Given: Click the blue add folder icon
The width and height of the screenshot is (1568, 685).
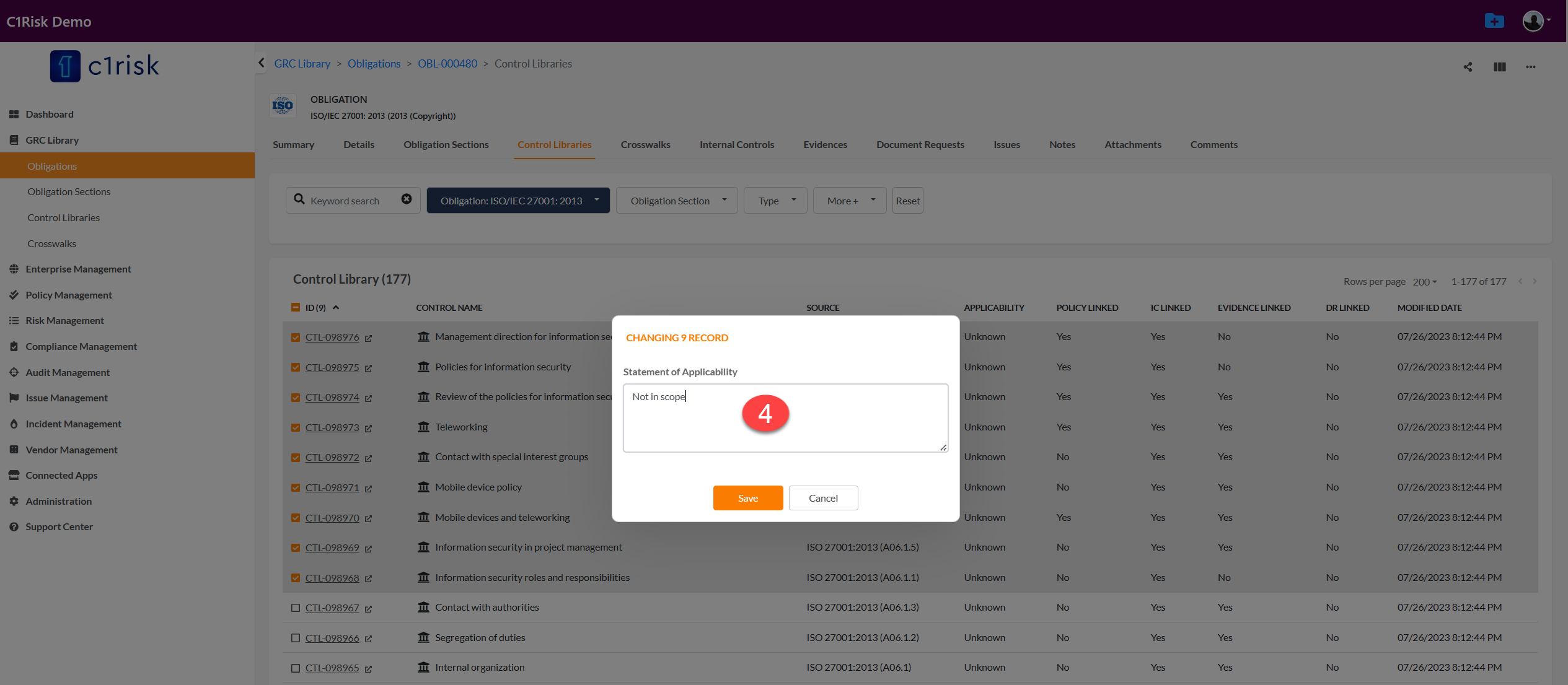Looking at the screenshot, I should tap(1494, 21).
